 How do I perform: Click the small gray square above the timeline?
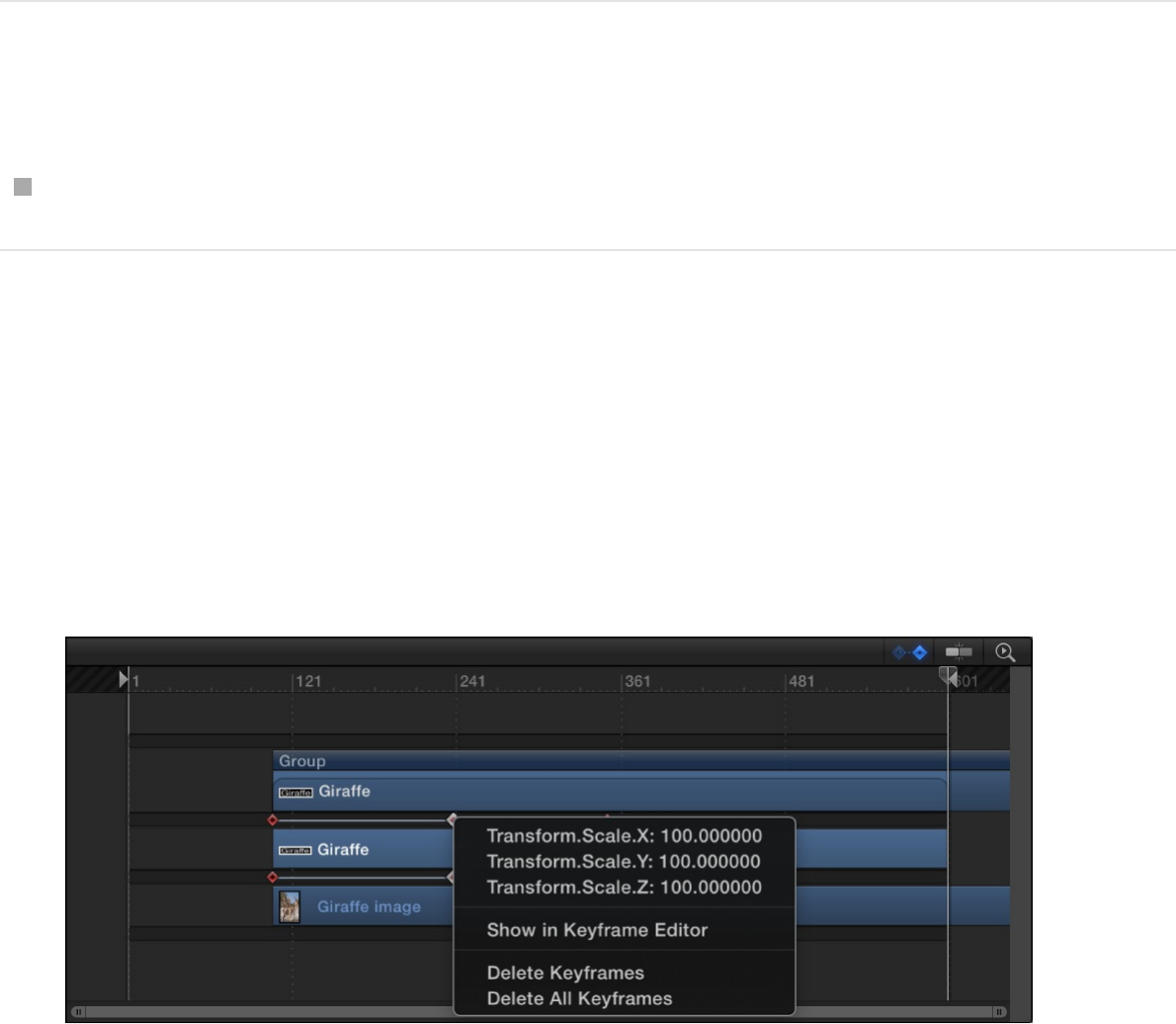24,187
